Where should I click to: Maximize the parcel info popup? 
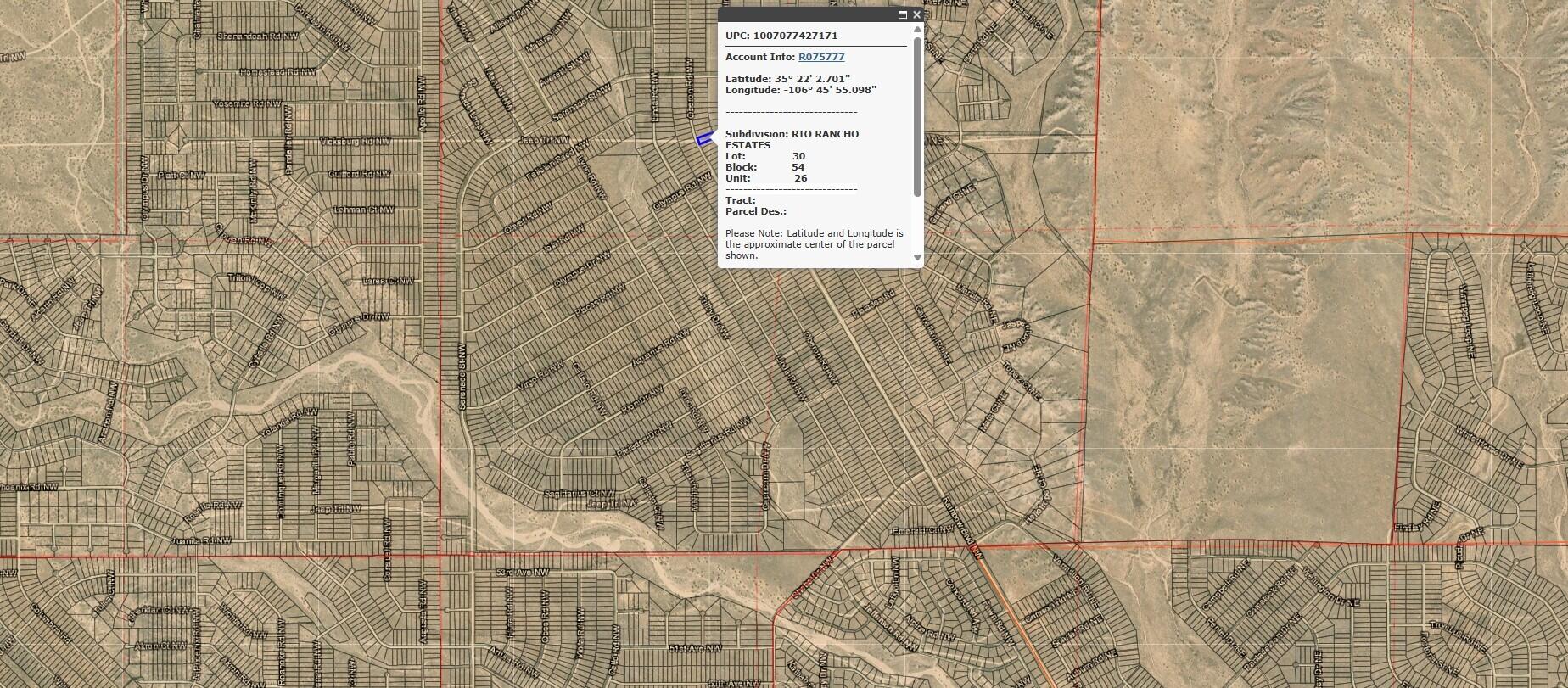pos(903,15)
